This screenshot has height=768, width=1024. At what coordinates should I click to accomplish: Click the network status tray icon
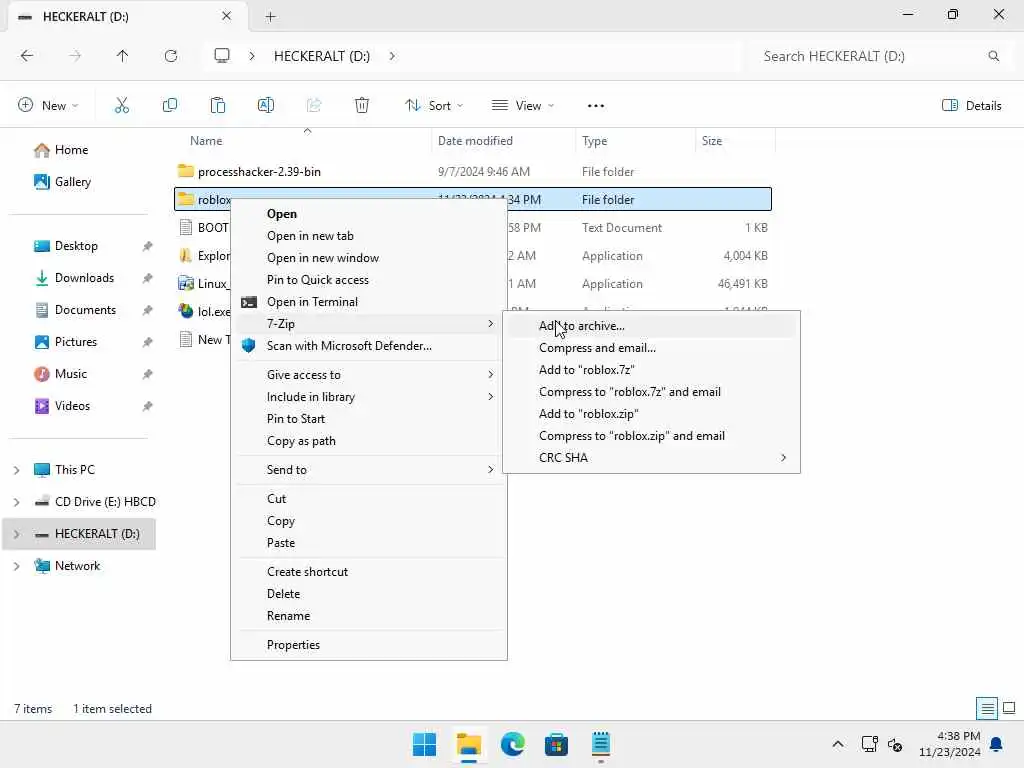(x=869, y=744)
